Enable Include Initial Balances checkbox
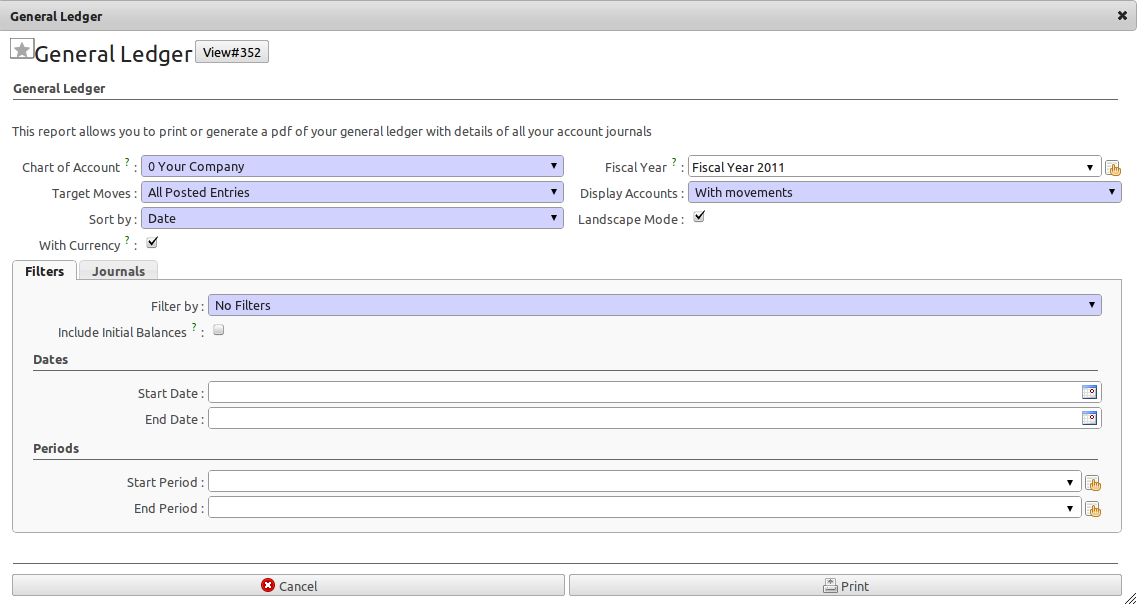The image size is (1138, 604). 218,330
